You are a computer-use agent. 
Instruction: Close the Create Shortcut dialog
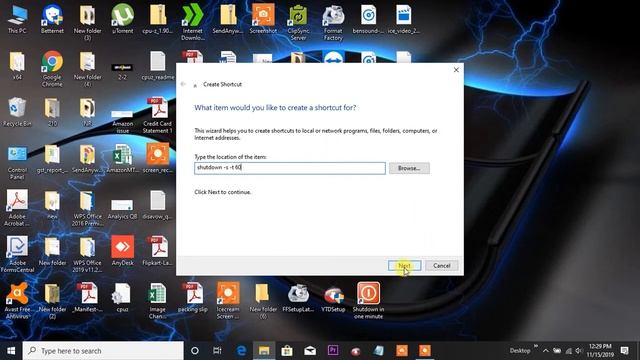pyautogui.click(x=456, y=70)
